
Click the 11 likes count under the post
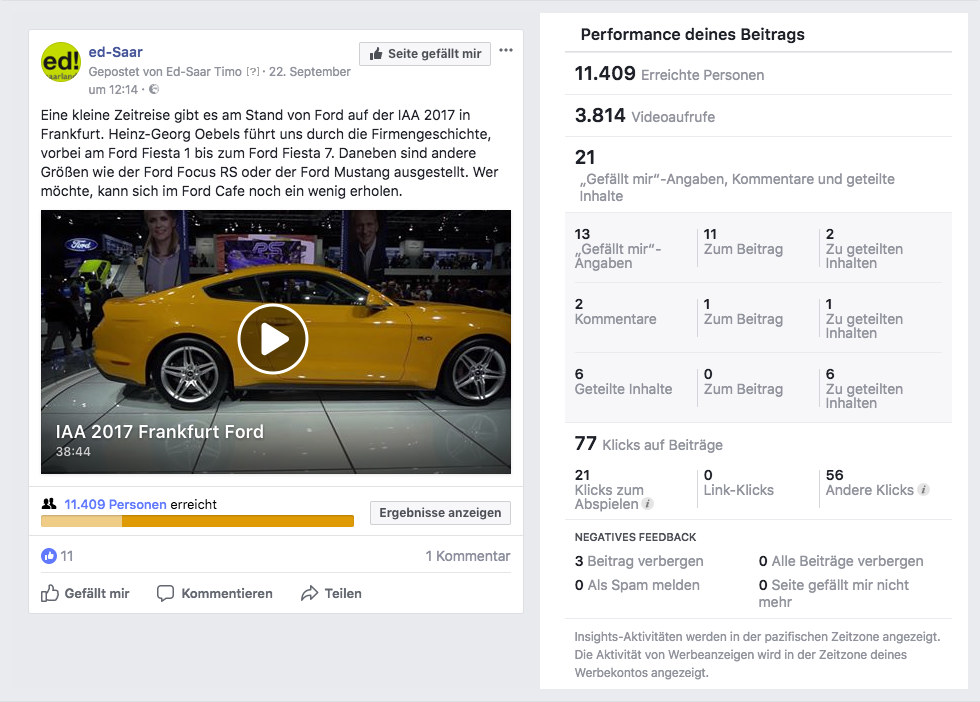pyautogui.click(x=67, y=556)
